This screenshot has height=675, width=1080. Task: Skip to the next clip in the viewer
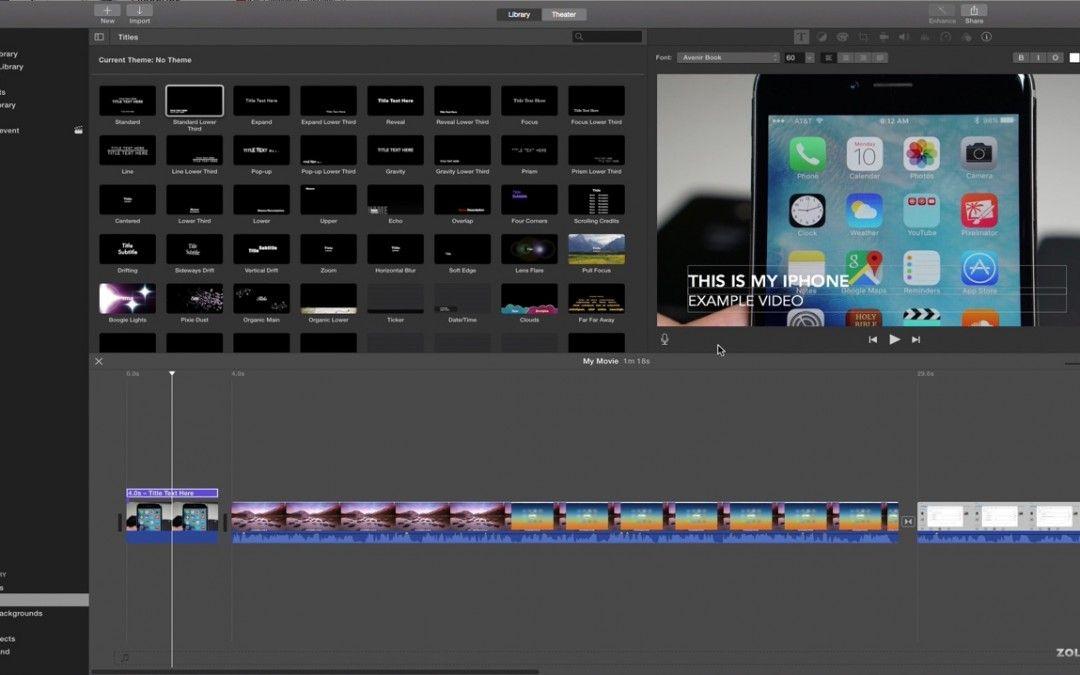(916, 340)
